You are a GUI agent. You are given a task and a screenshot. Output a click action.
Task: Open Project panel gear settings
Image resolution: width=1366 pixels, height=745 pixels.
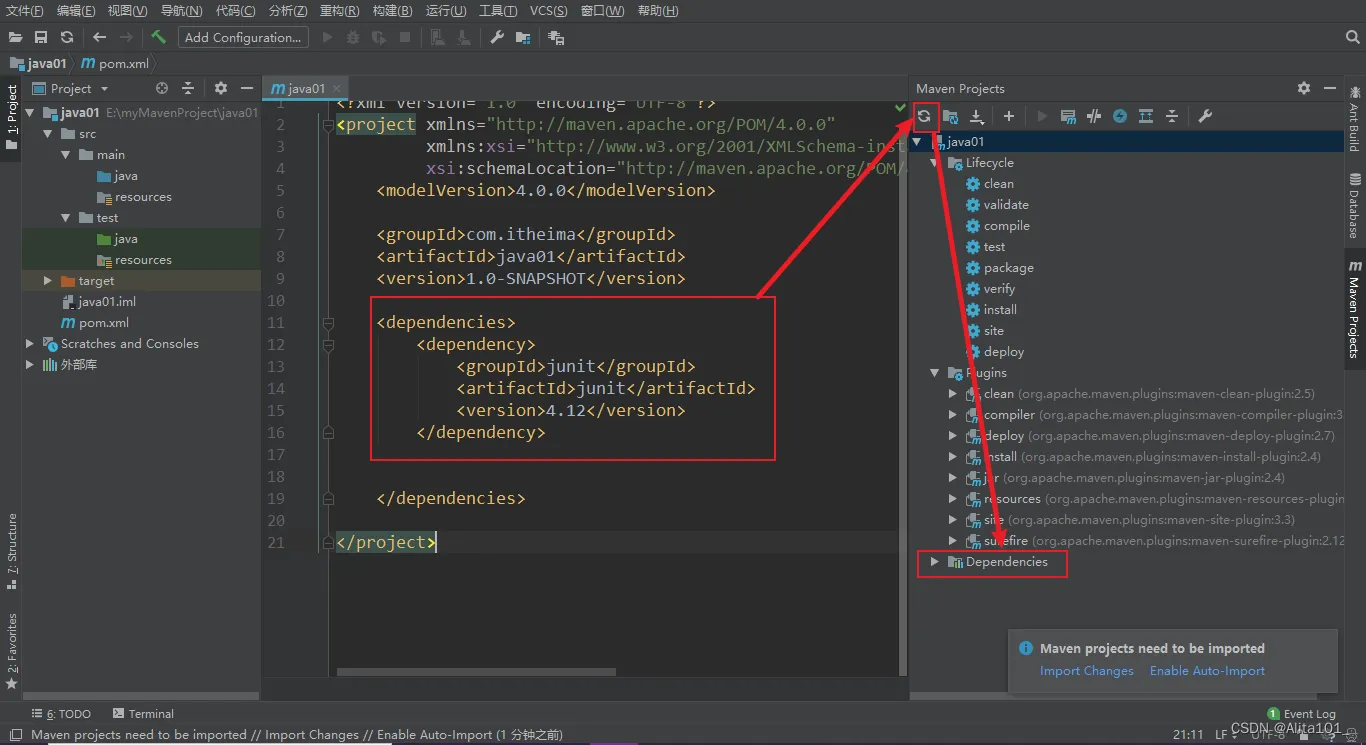click(x=221, y=88)
